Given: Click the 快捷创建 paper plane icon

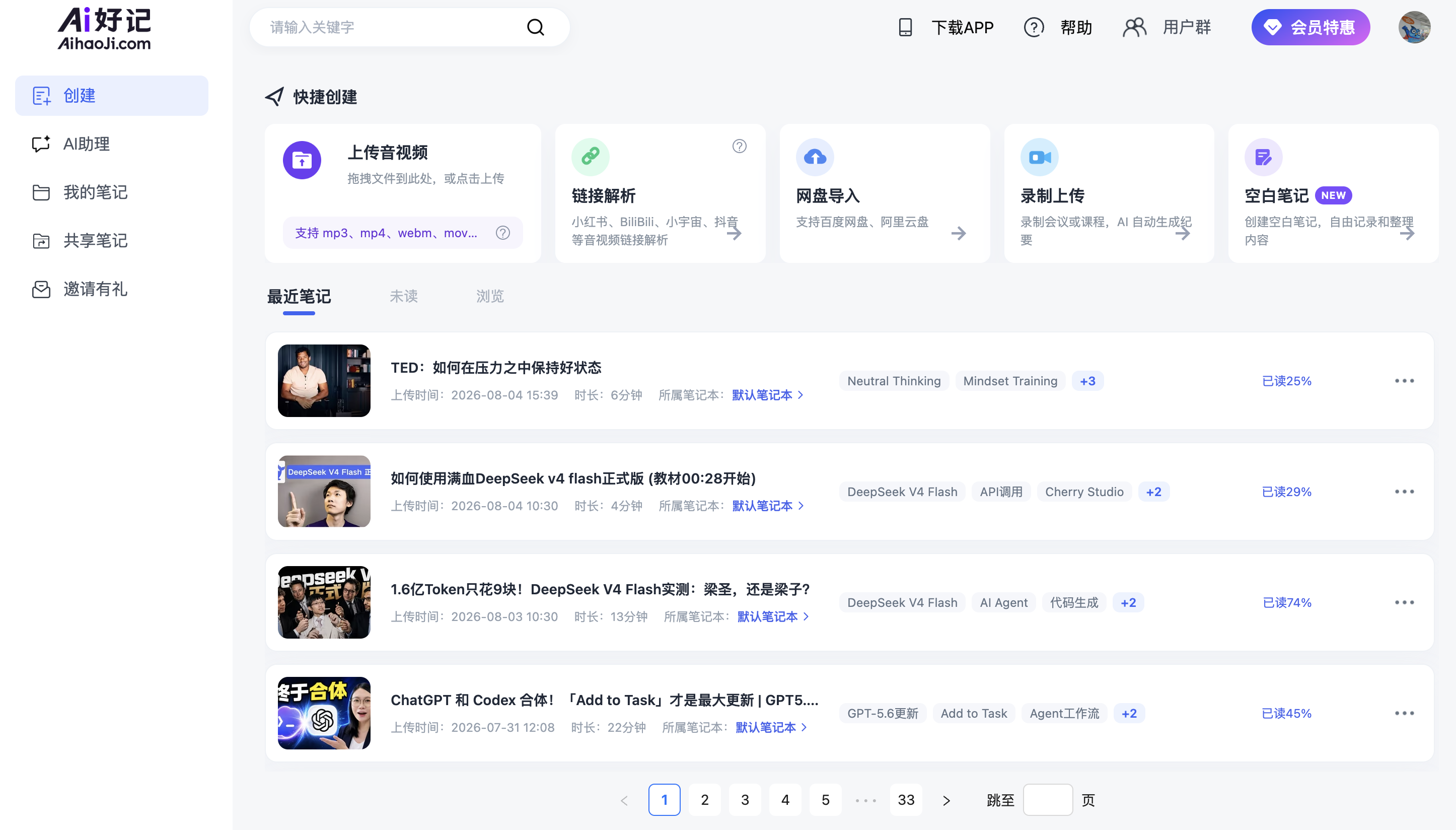Looking at the screenshot, I should [274, 97].
